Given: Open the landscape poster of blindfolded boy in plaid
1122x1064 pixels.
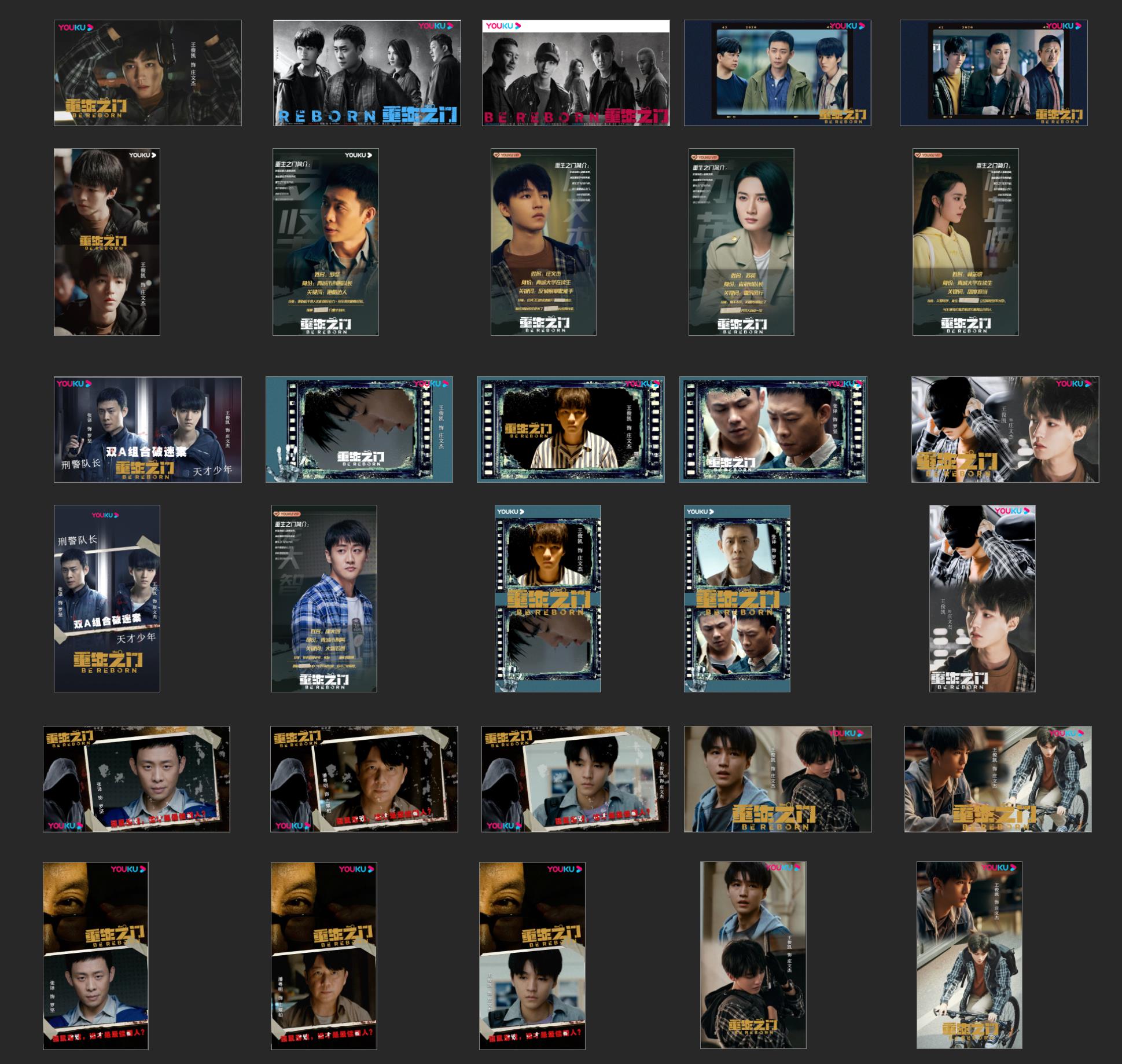Looking at the screenshot, I should click(x=1005, y=430).
